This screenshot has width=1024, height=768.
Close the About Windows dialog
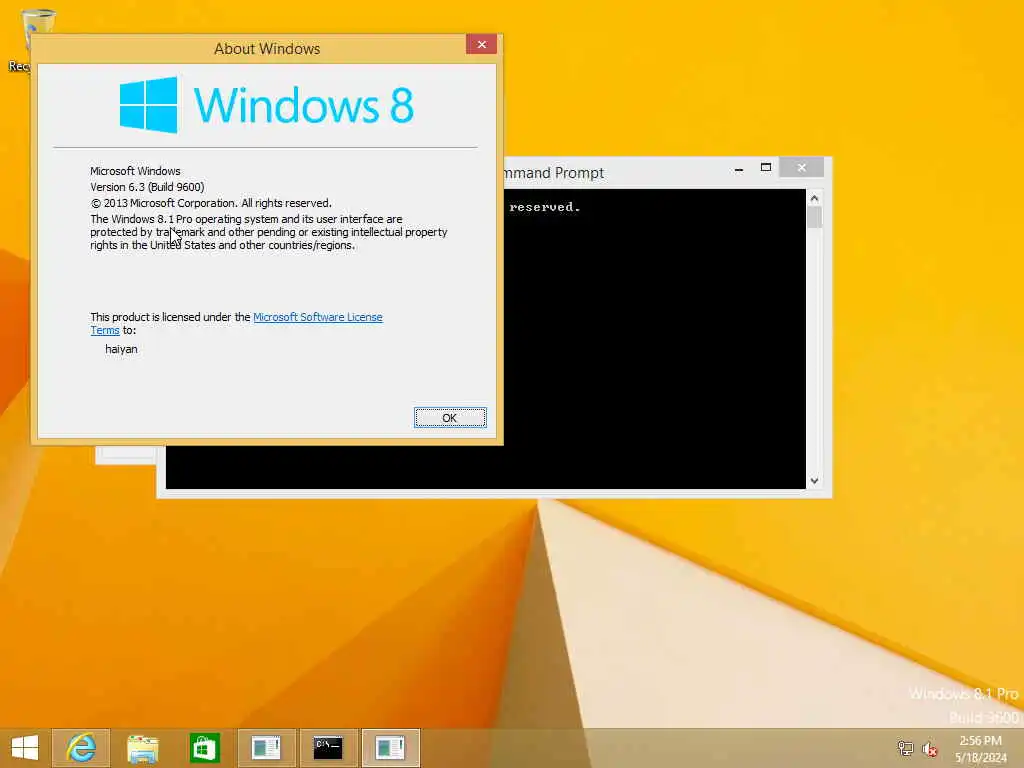click(481, 44)
